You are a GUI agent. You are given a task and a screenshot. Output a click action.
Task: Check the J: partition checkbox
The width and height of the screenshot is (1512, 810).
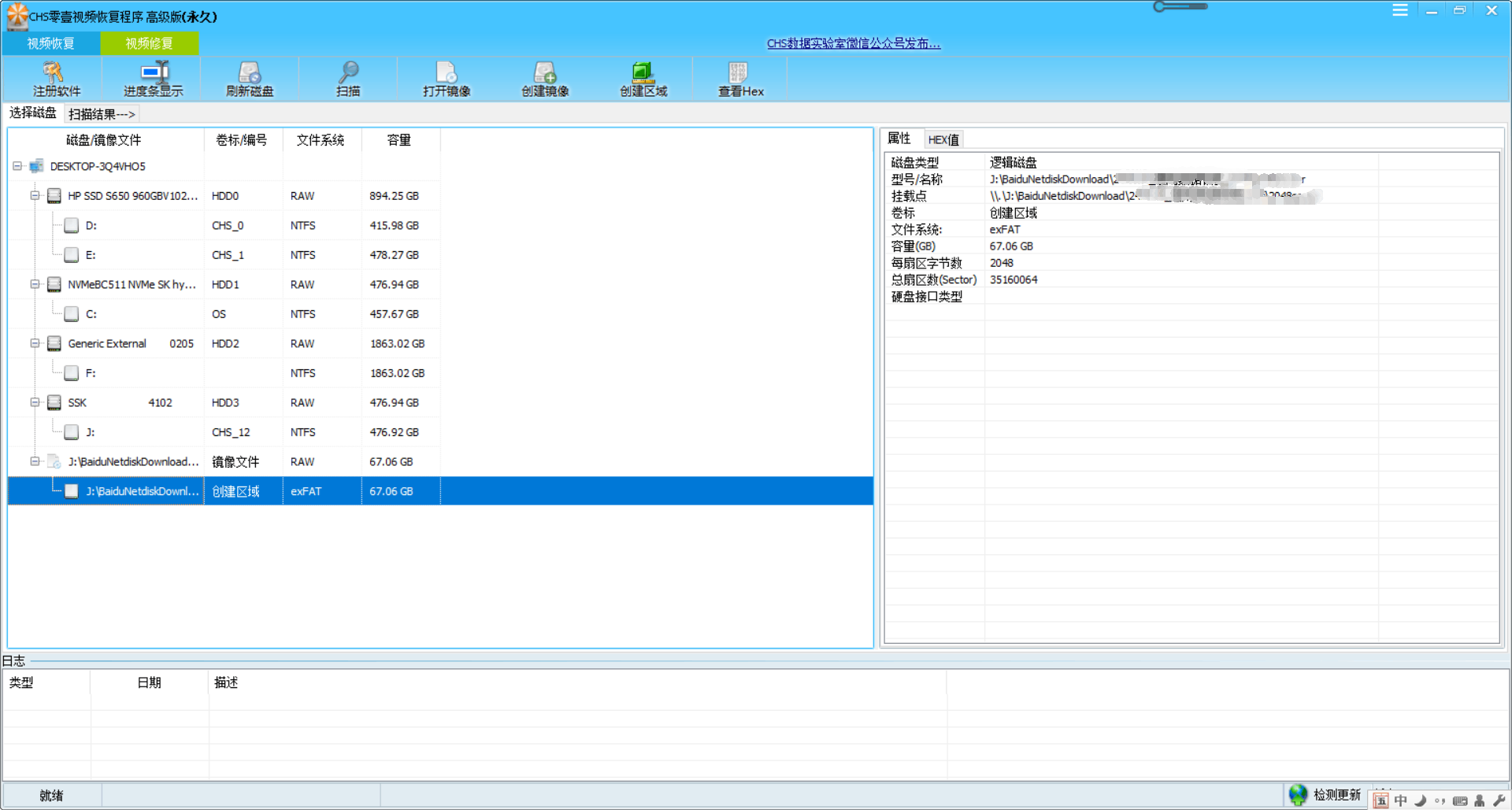pos(72,432)
